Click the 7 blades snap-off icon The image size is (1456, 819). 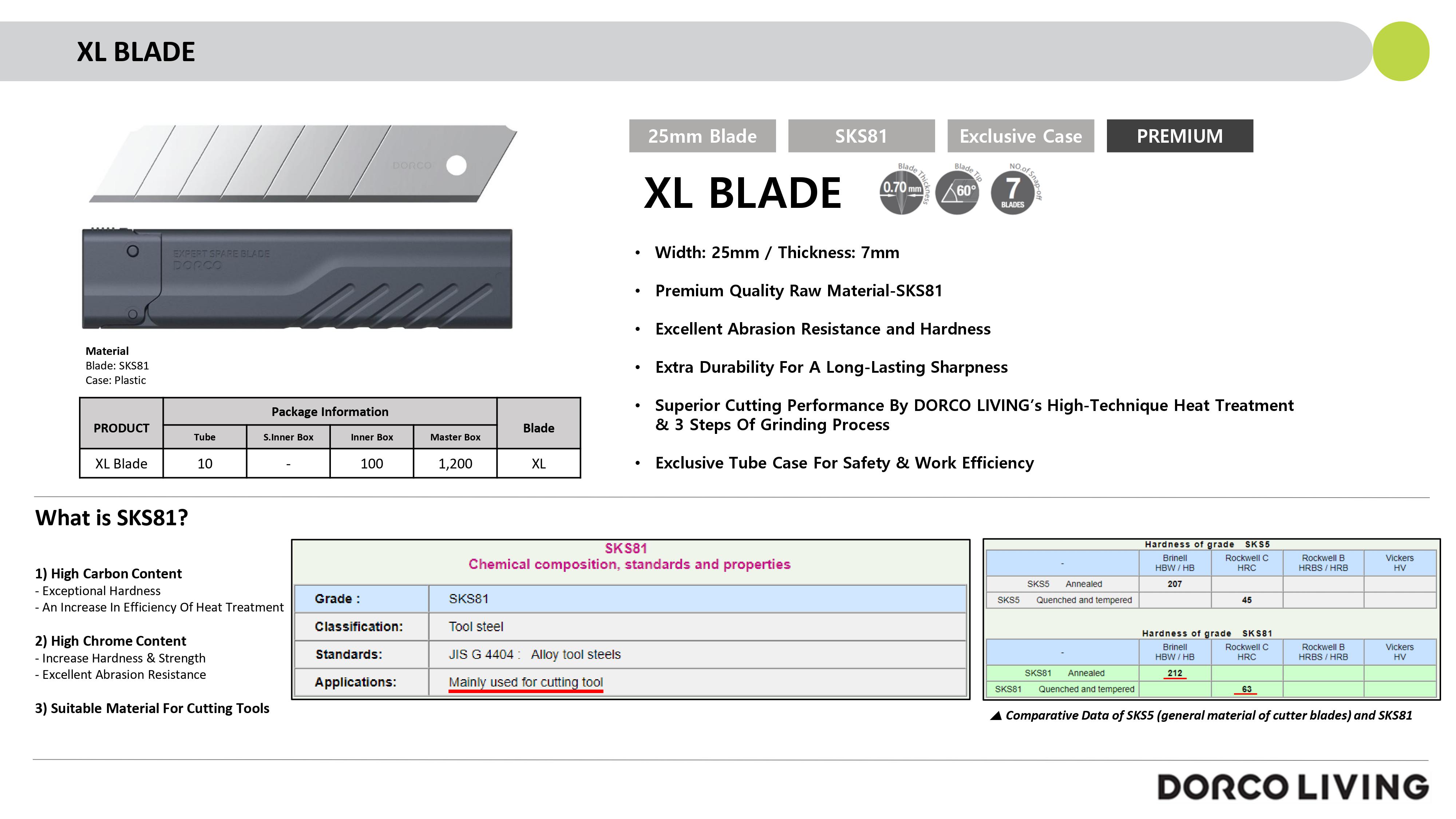coord(1012,192)
